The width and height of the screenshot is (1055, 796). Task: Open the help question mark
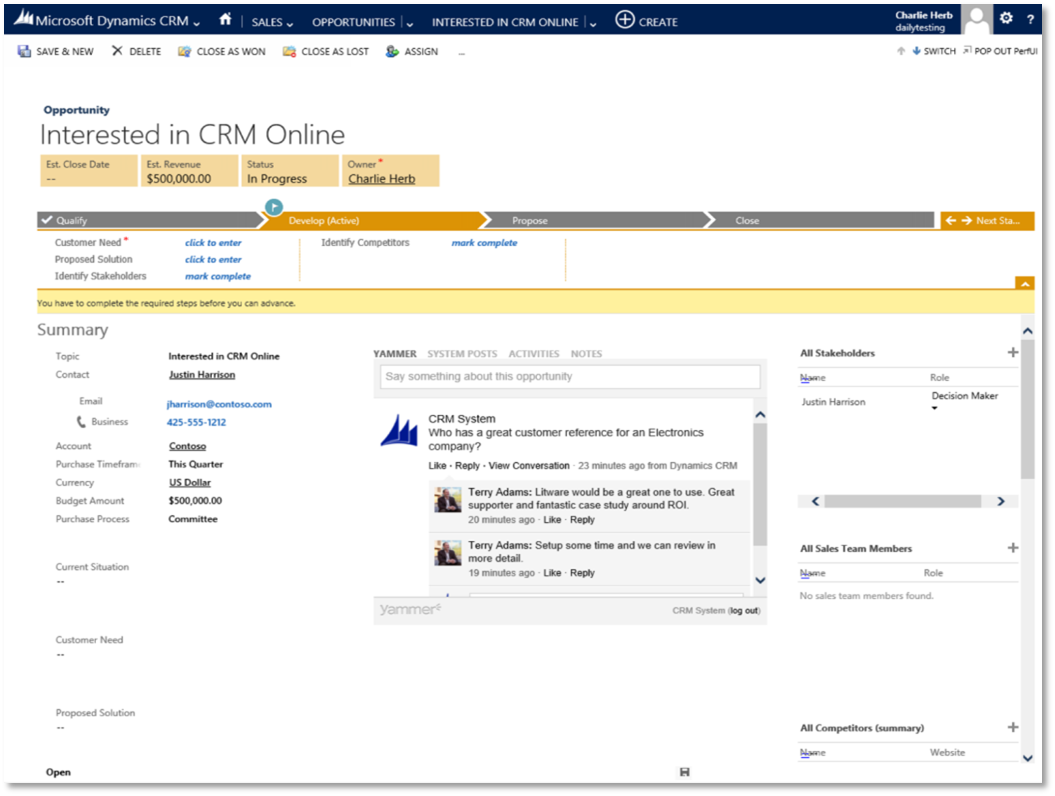[x=1030, y=20]
